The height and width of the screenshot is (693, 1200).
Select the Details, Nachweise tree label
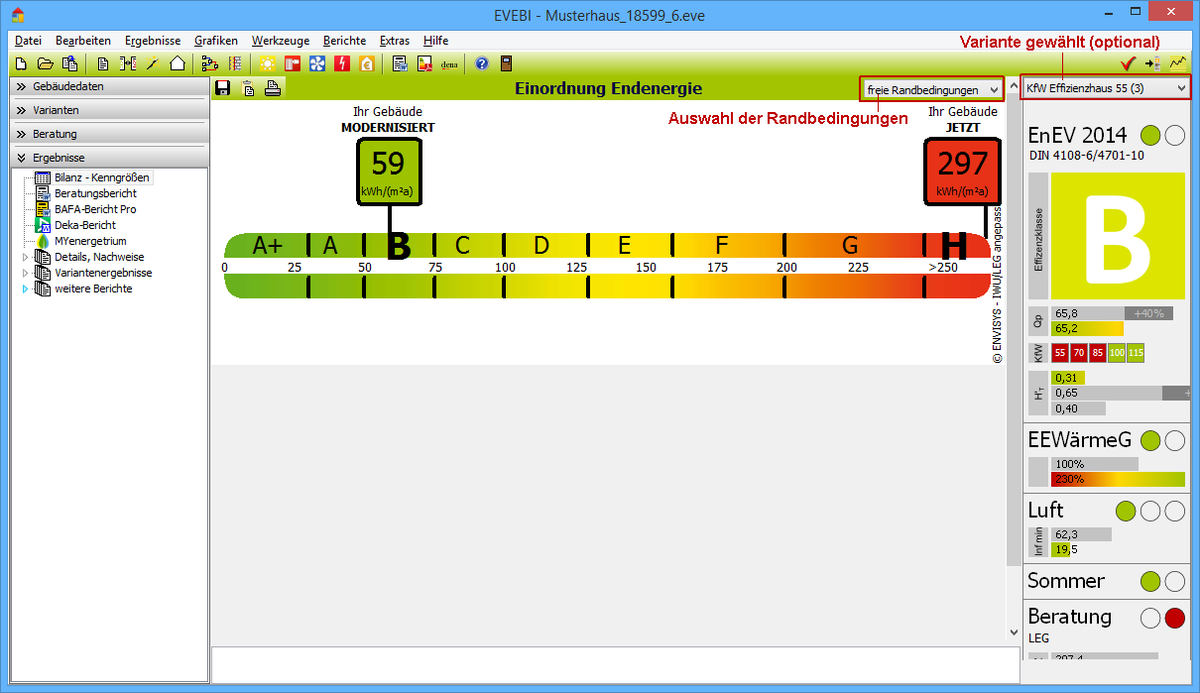click(x=99, y=257)
